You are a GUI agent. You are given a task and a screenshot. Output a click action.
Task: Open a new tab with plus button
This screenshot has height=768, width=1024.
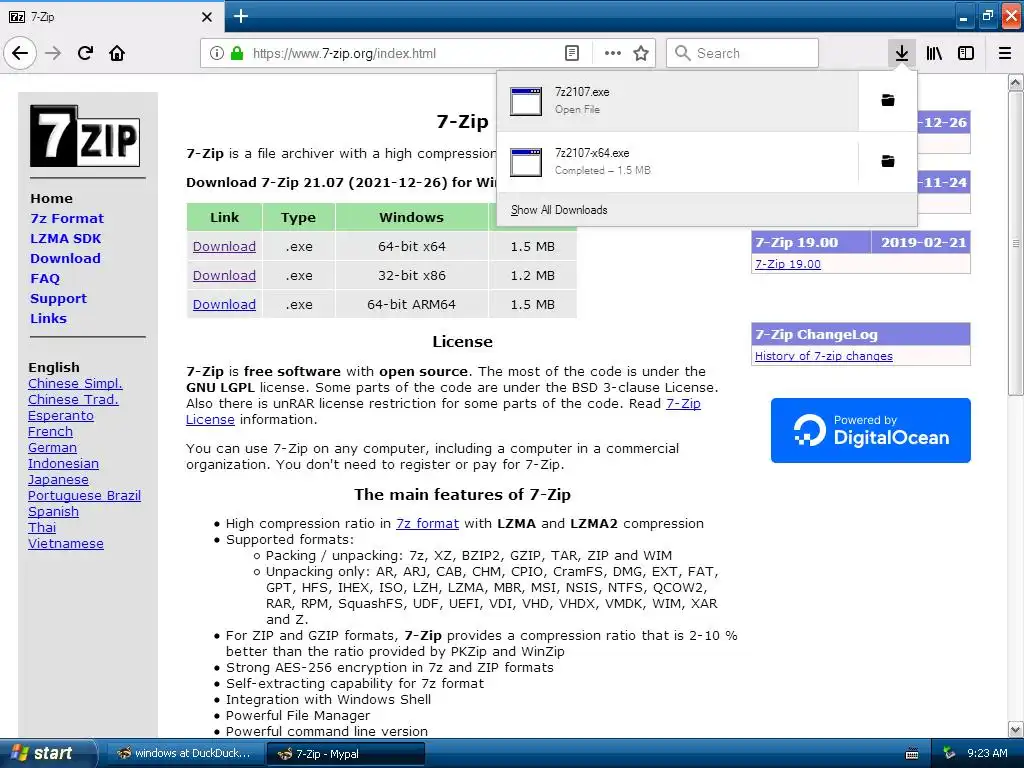(x=241, y=16)
